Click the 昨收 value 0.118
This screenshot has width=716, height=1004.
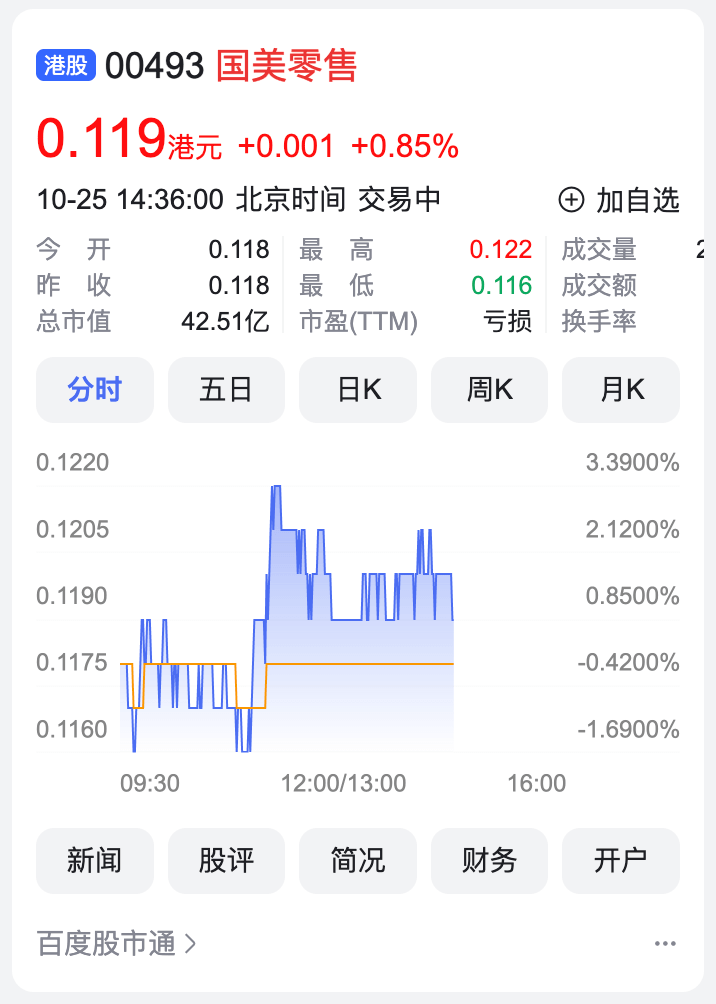pos(239,285)
